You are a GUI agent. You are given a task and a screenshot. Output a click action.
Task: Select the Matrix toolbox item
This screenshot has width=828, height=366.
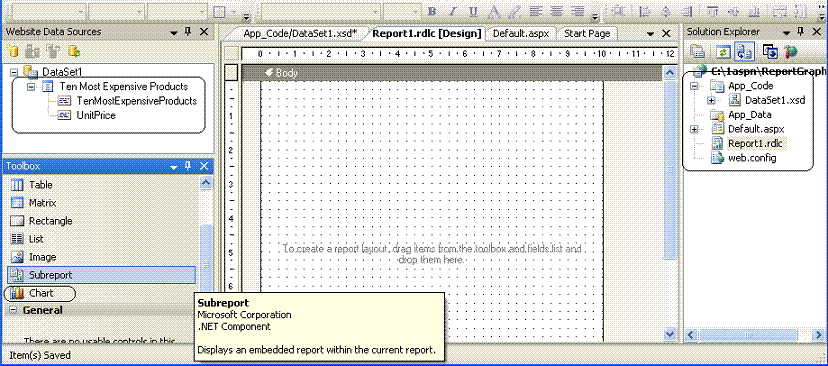100,203
